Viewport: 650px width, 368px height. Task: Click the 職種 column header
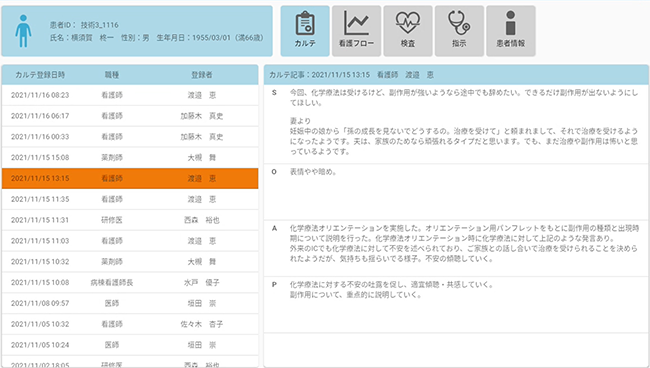coord(112,75)
